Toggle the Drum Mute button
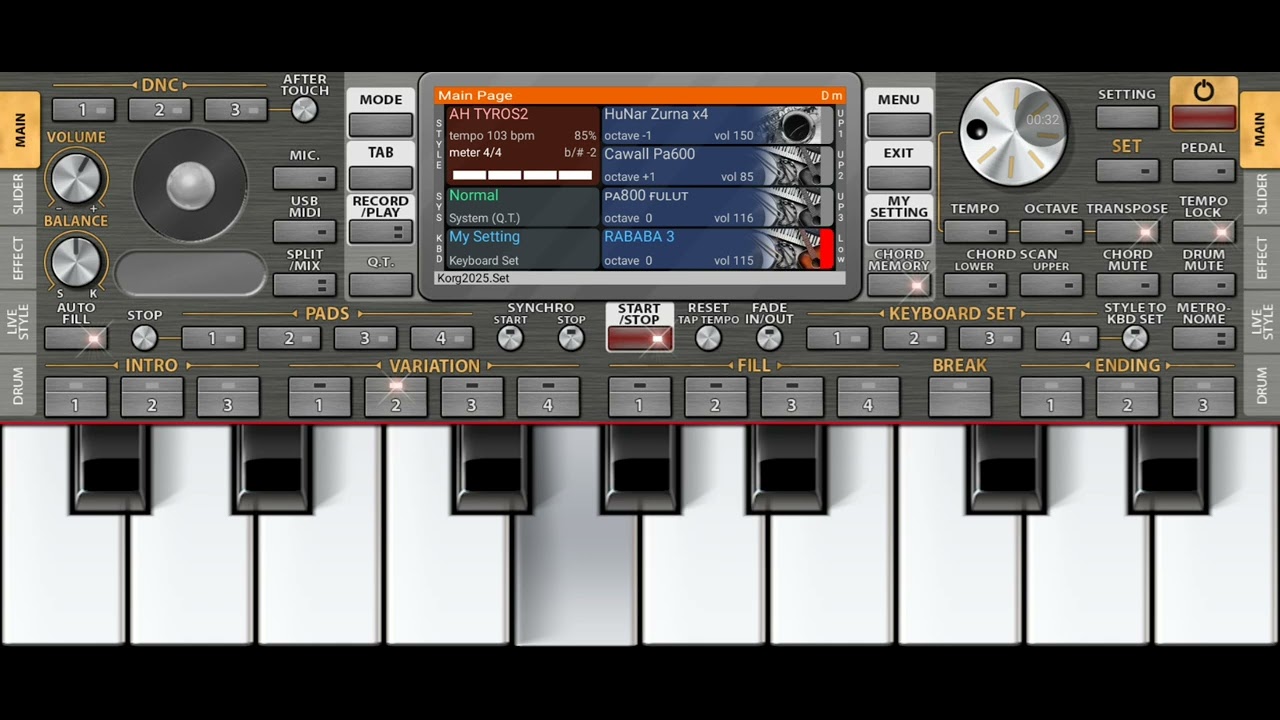The image size is (1280, 720). click(x=1203, y=284)
